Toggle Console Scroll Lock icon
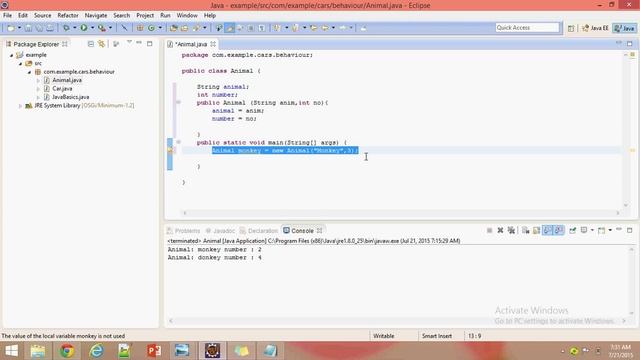 pyautogui.click(x=536, y=231)
